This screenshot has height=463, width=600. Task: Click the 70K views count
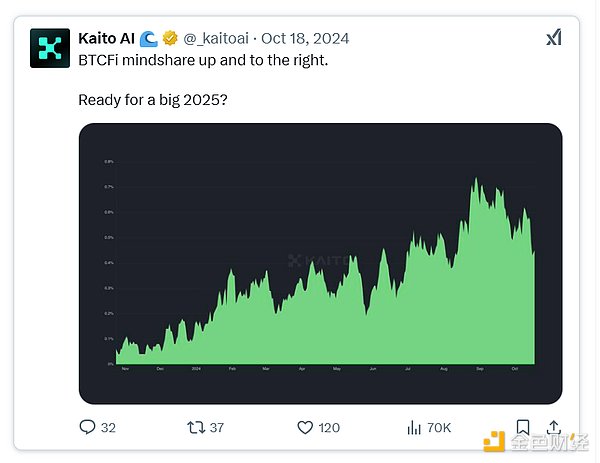pos(439,428)
